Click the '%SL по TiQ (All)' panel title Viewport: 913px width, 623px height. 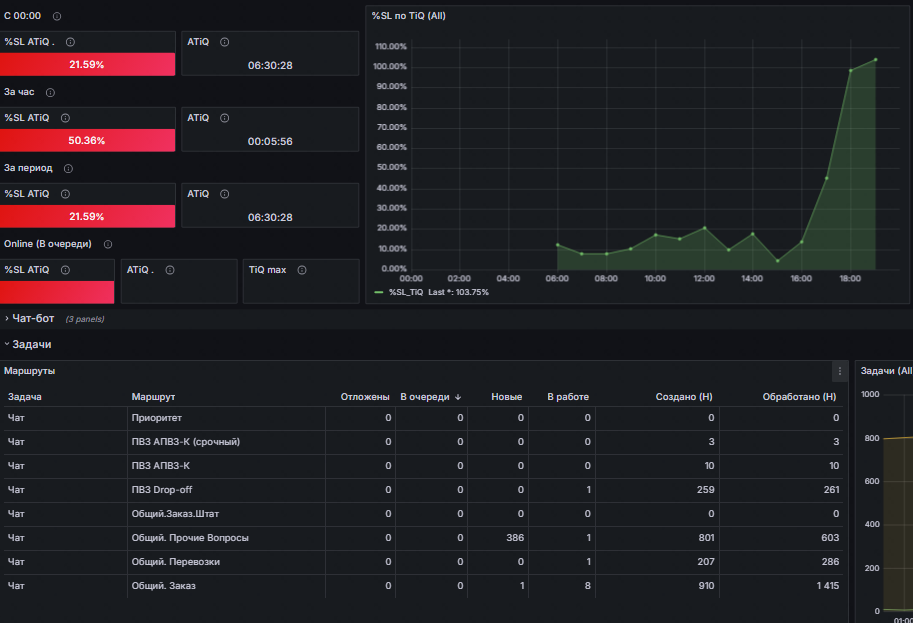pyautogui.click(x=409, y=16)
